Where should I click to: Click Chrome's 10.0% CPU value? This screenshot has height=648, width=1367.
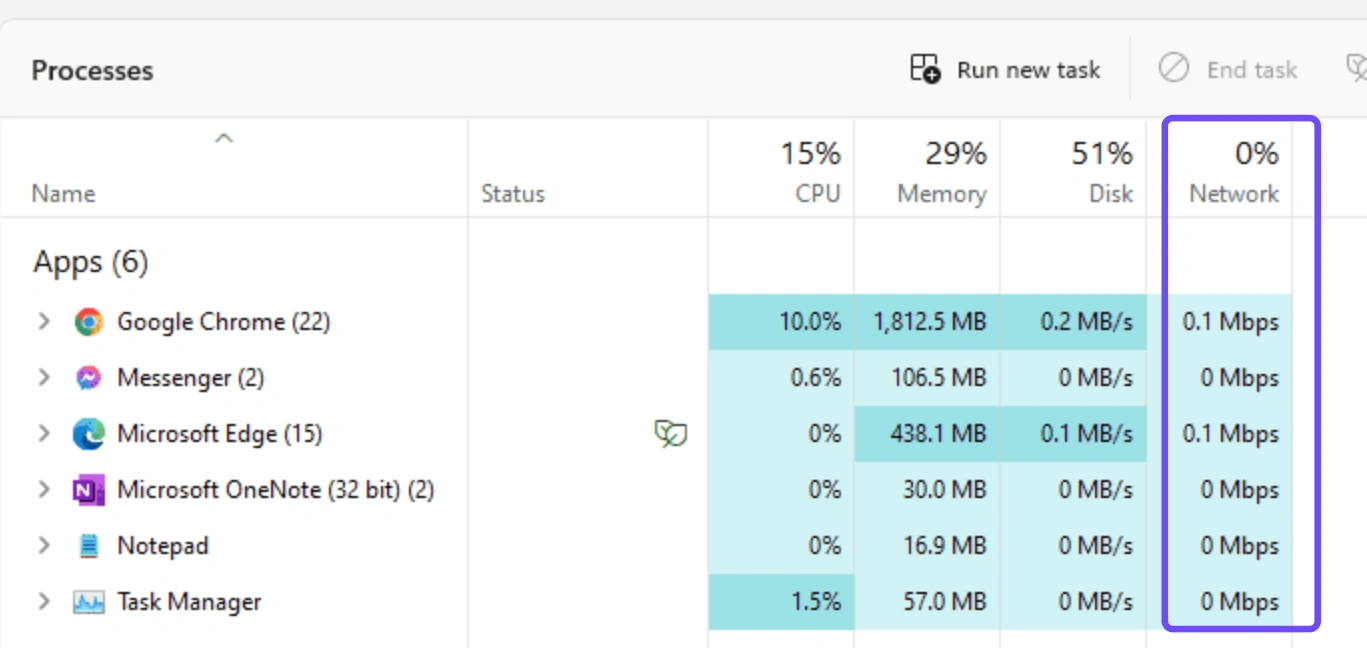(x=810, y=322)
